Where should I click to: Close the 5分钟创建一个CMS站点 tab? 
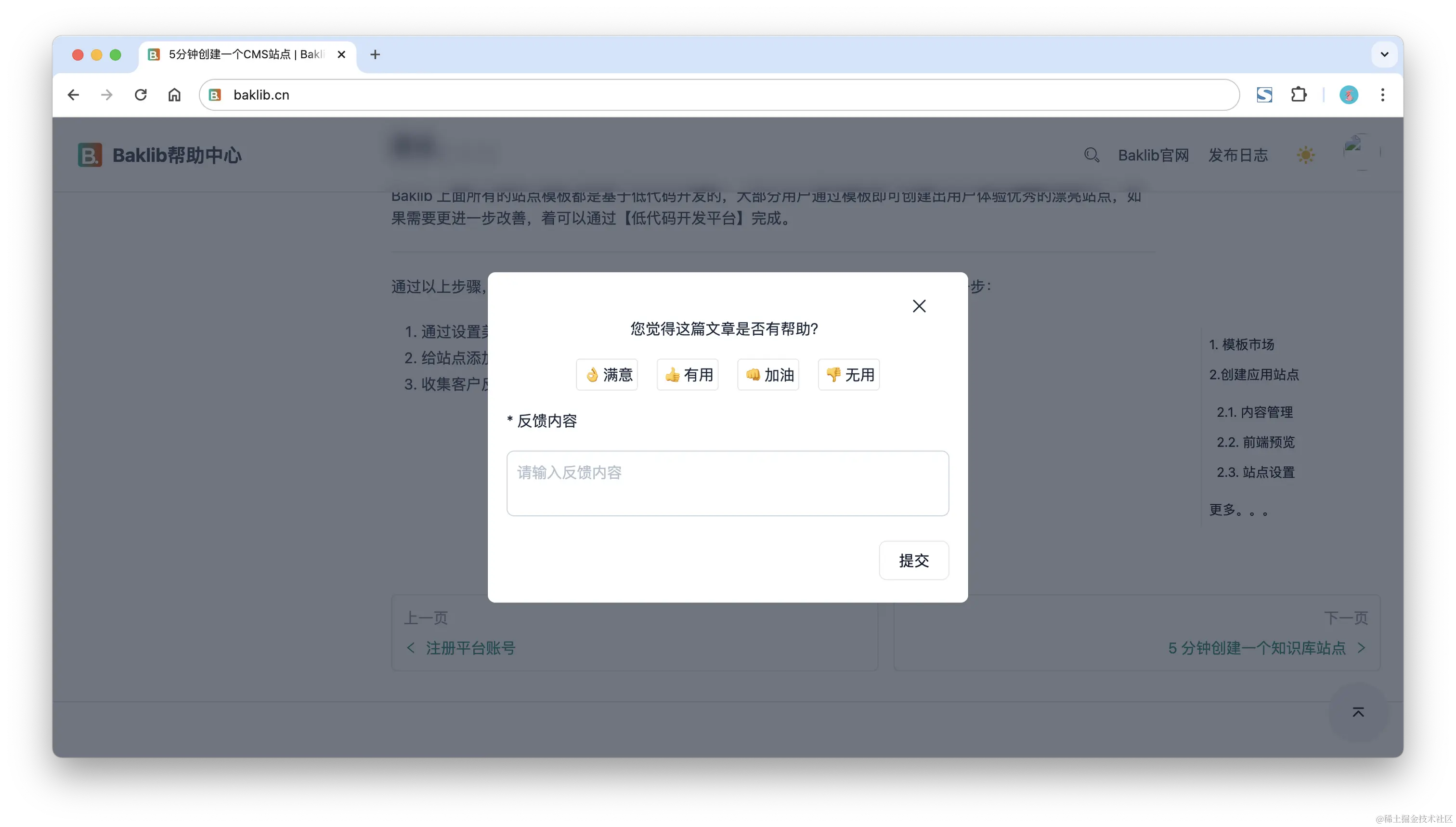click(341, 54)
